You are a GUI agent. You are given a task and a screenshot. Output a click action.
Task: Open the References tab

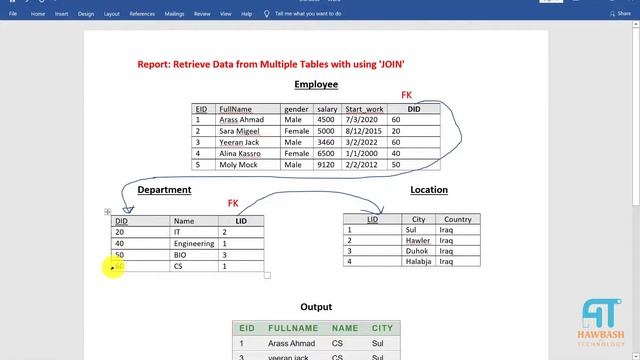click(x=142, y=13)
